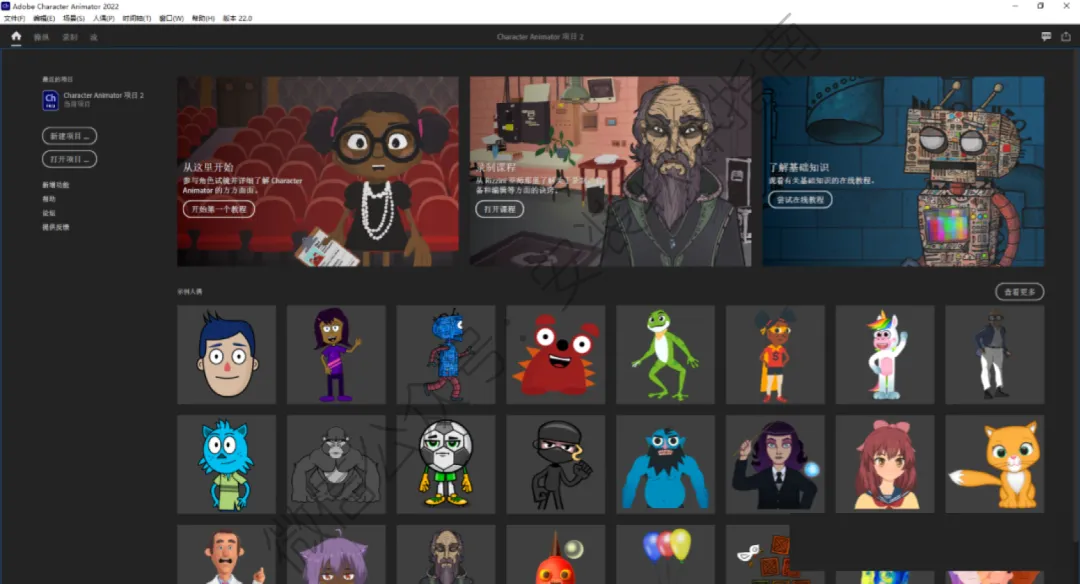Open the 人偶(P) menu
The width and height of the screenshot is (1080, 584).
(103, 19)
